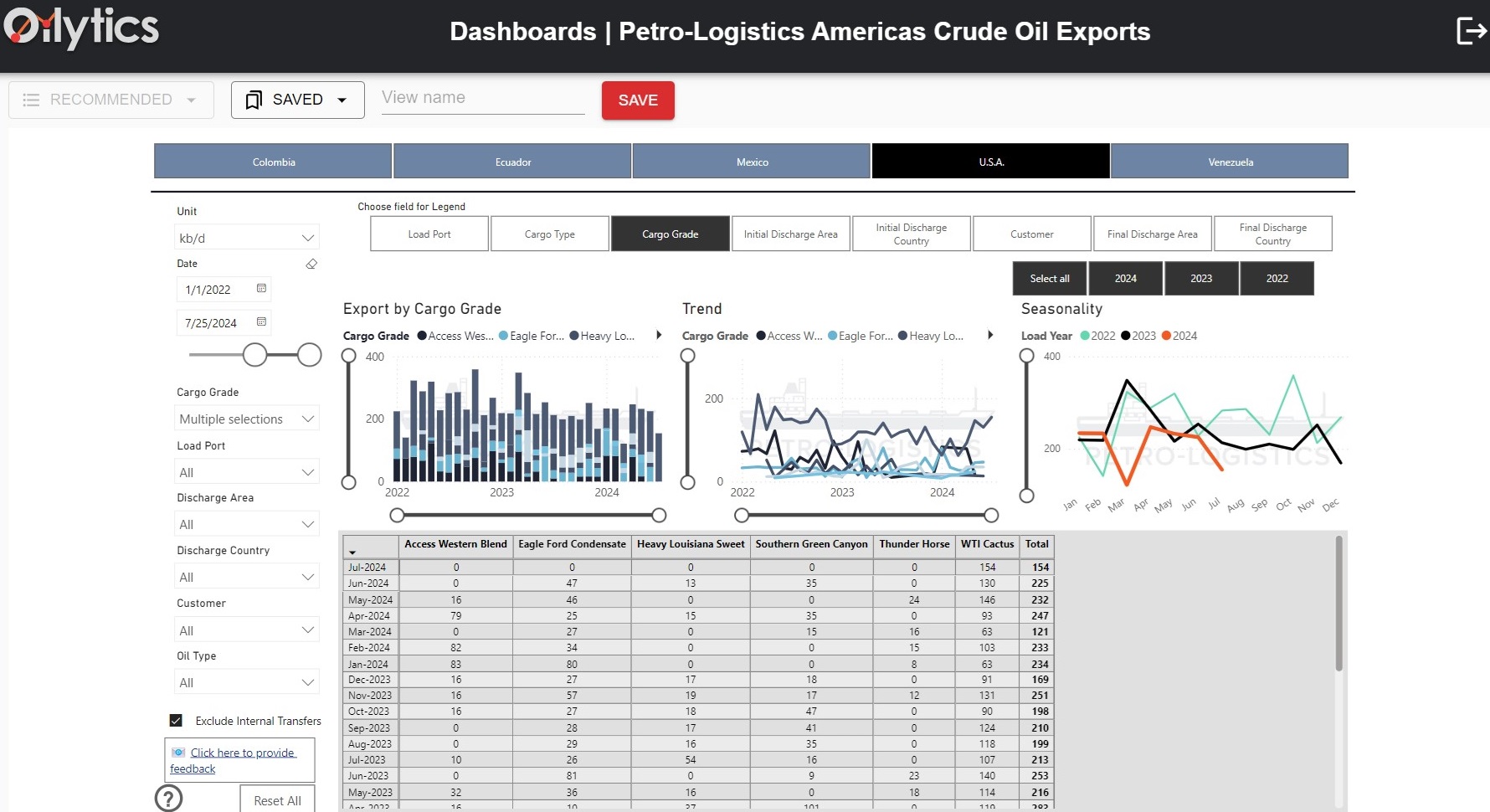Viewport: 1490px width, 812px height.
Task: Click the table sort arrow in header corner
Action: coord(352,552)
